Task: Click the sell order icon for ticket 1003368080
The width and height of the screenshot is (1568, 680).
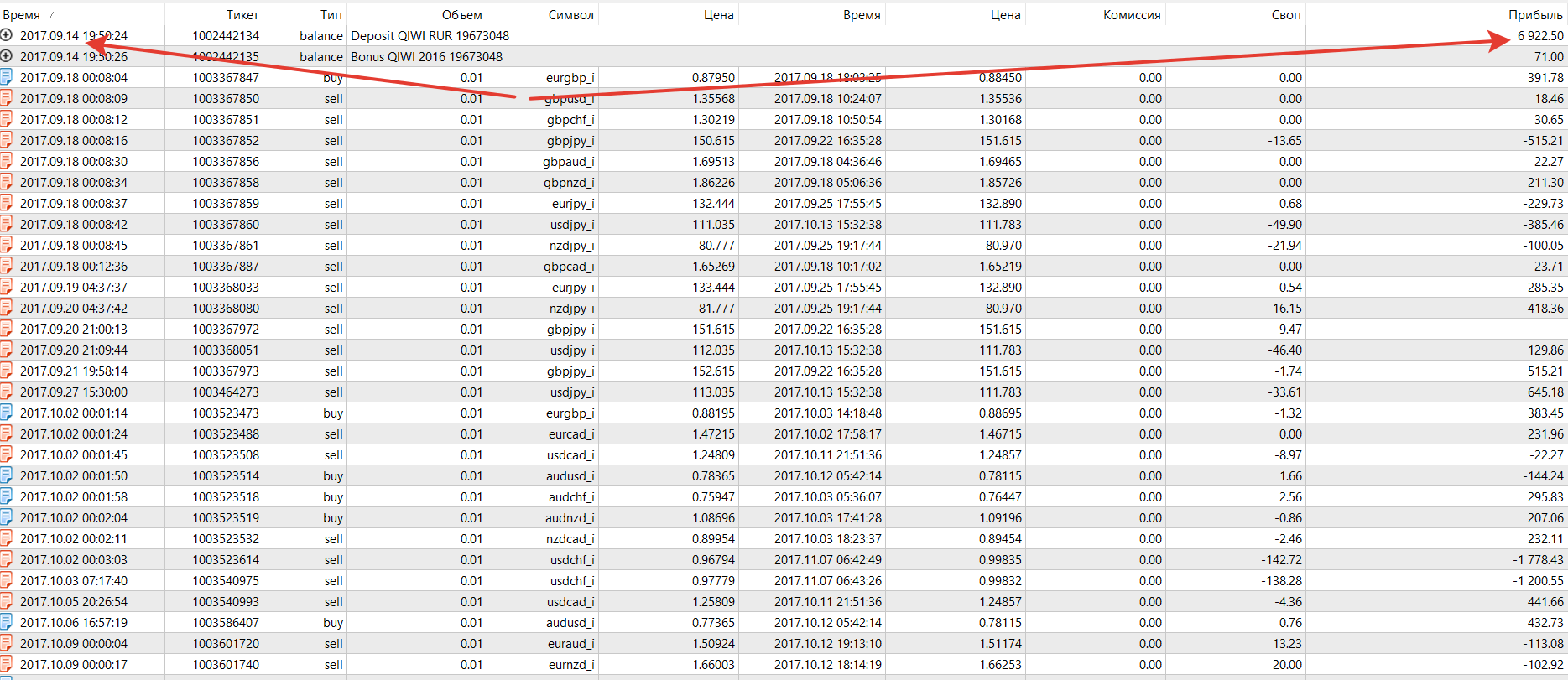Action: (6, 308)
